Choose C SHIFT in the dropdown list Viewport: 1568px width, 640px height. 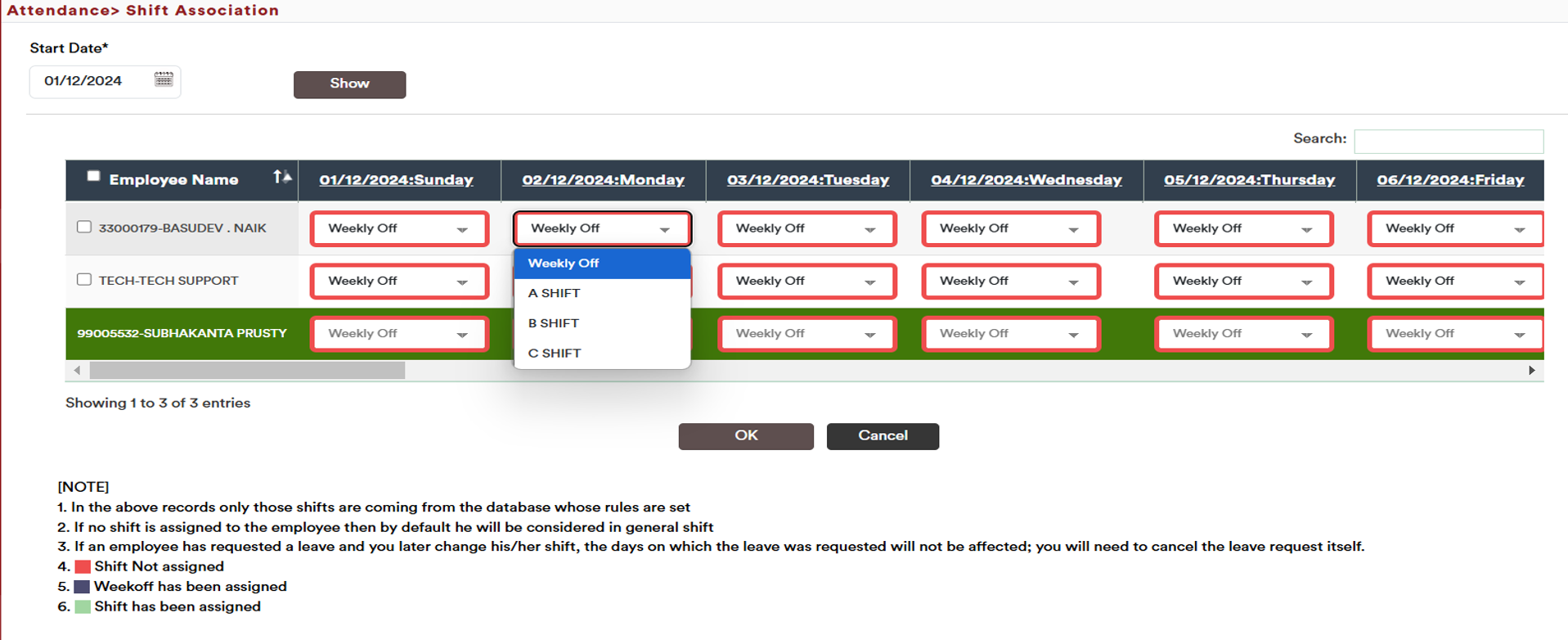click(555, 354)
